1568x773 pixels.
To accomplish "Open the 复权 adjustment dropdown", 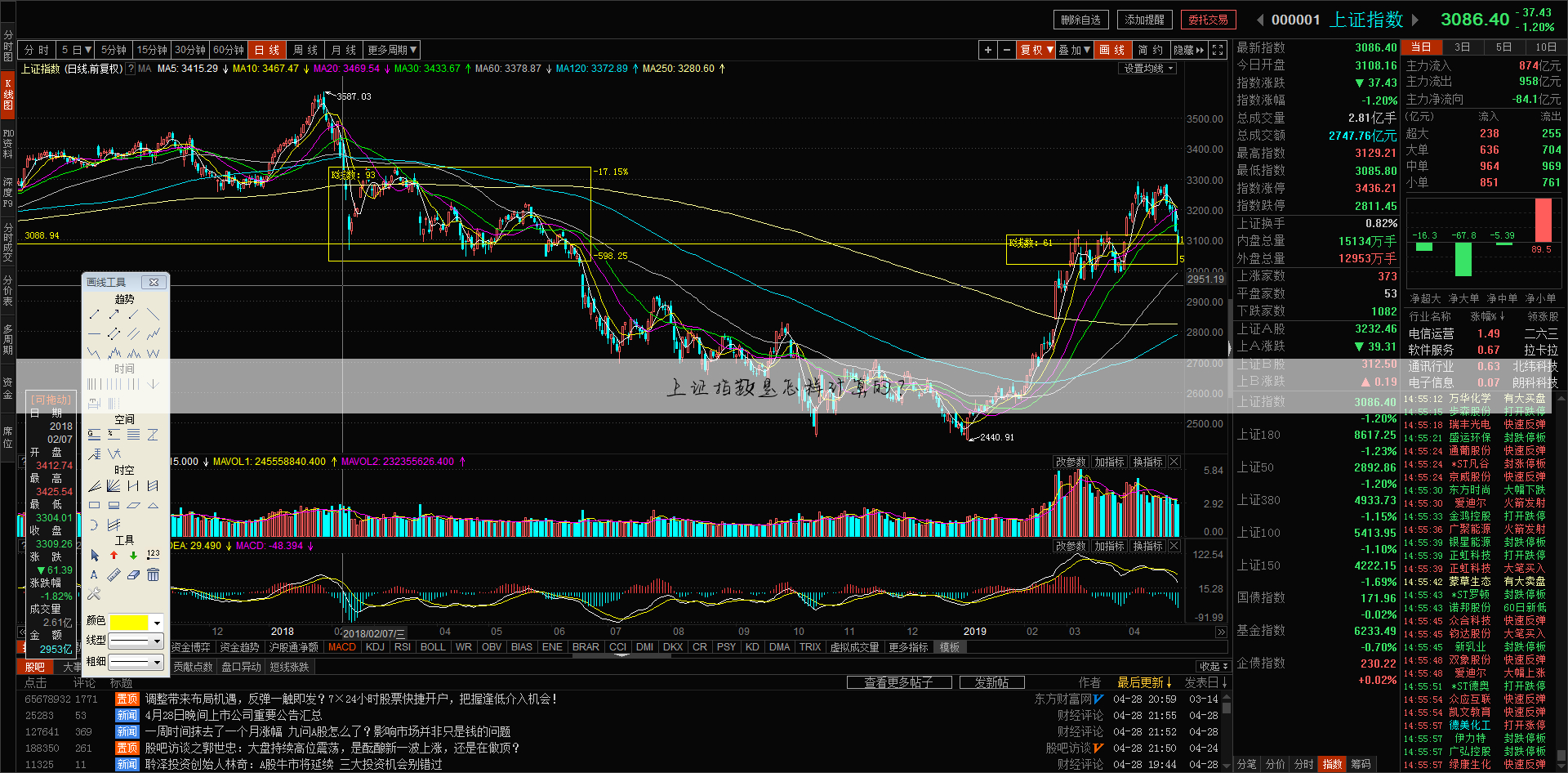I will (x=1036, y=50).
